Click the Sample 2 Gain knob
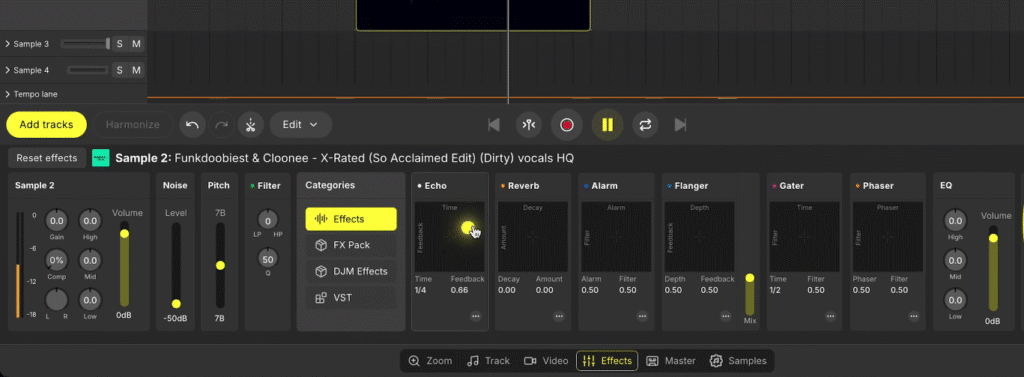This screenshot has width=1024, height=377. pos(57,221)
